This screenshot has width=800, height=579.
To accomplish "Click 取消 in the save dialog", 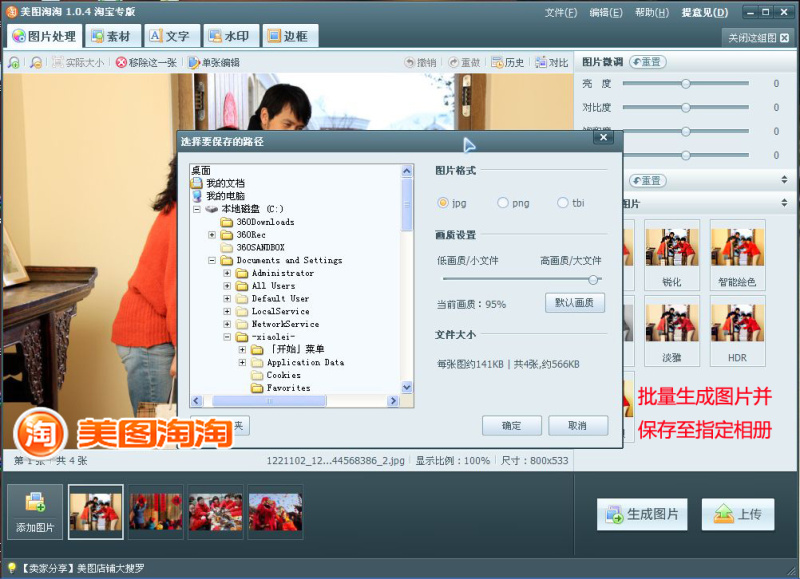I will coord(578,425).
